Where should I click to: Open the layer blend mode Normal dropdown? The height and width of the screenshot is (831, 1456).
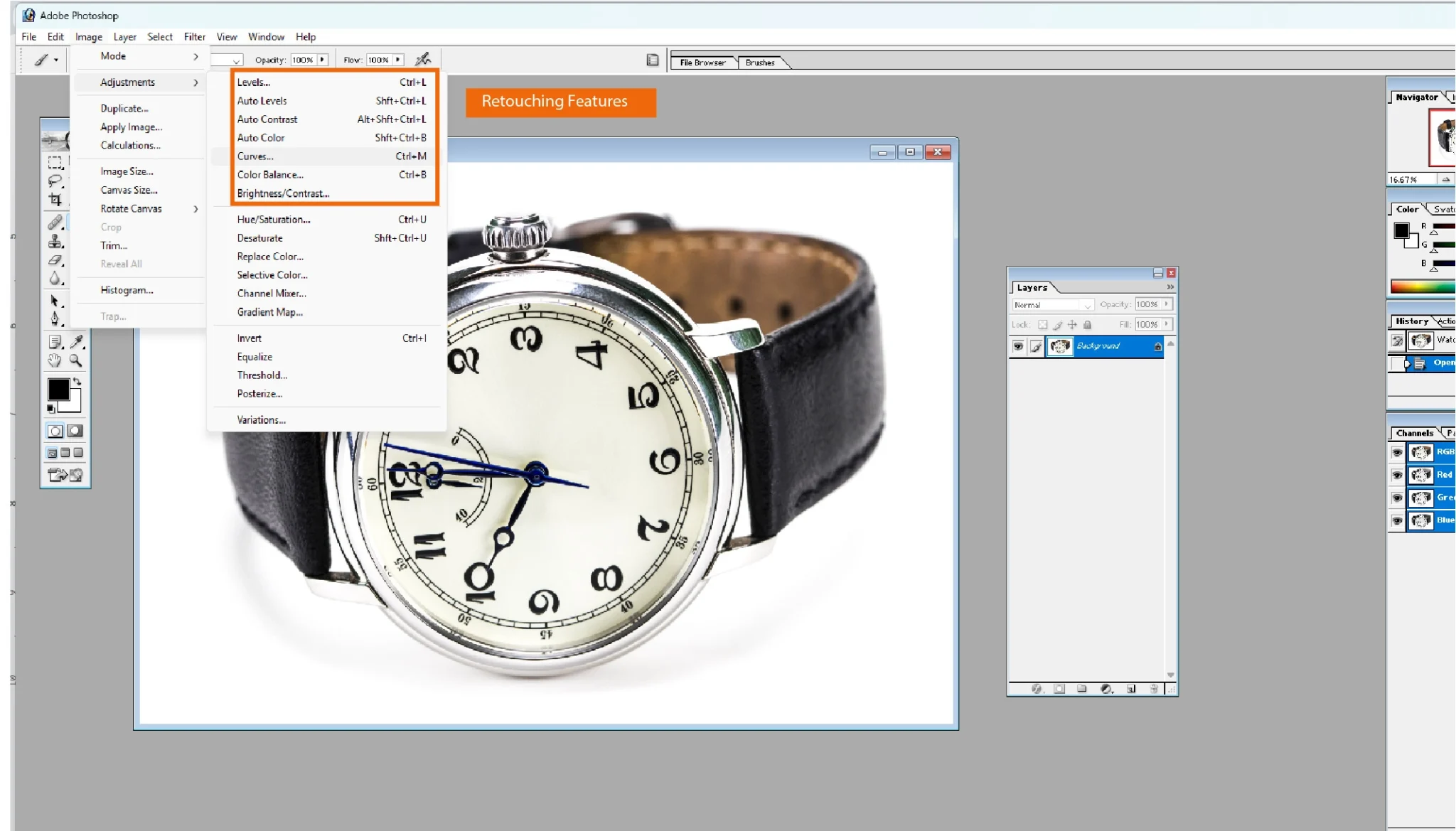(x=1053, y=305)
